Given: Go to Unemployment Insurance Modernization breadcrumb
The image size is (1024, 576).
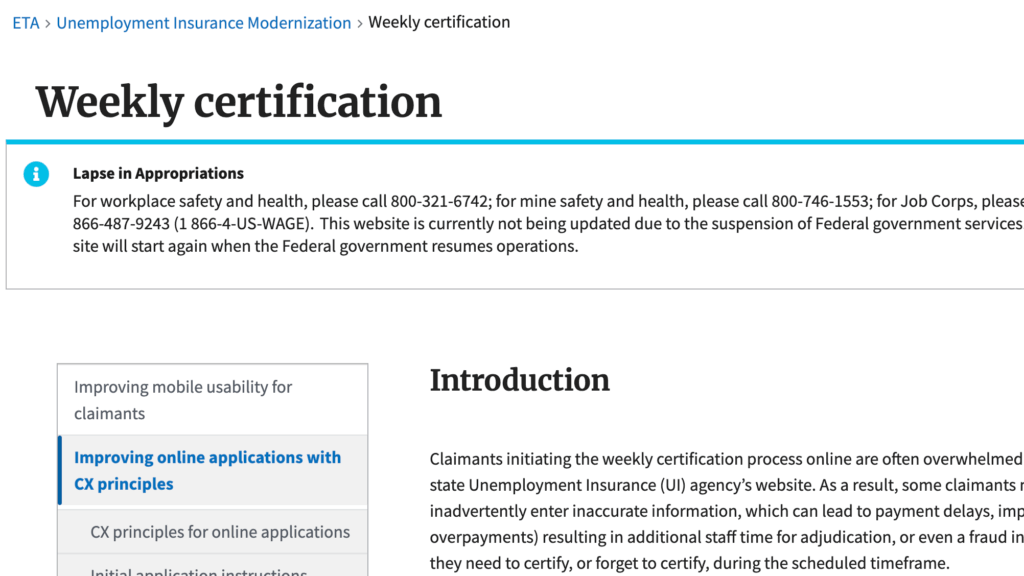Looking at the screenshot, I should tap(204, 22).
